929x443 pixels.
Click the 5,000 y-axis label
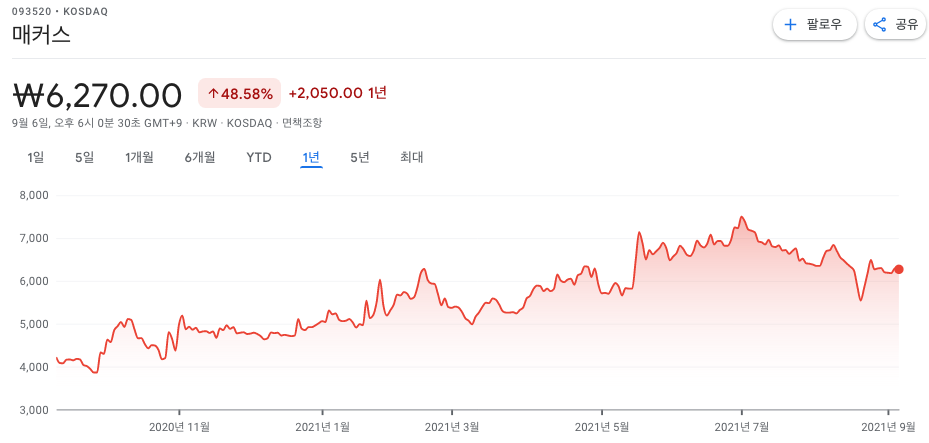tap(36, 324)
